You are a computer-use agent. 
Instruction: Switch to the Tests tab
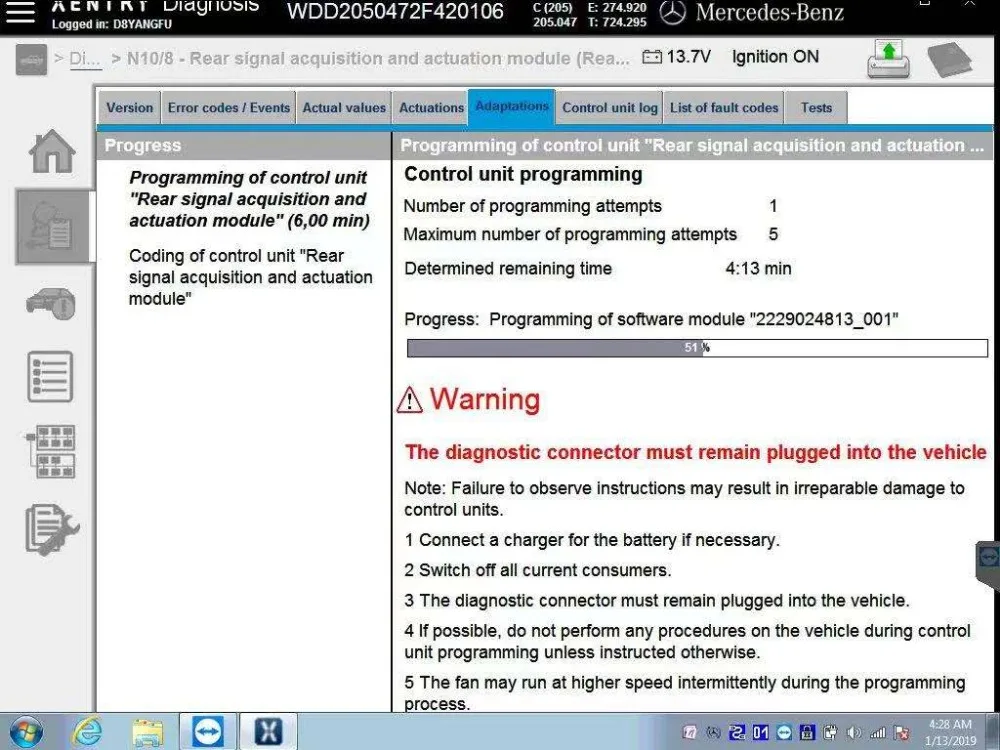816,108
